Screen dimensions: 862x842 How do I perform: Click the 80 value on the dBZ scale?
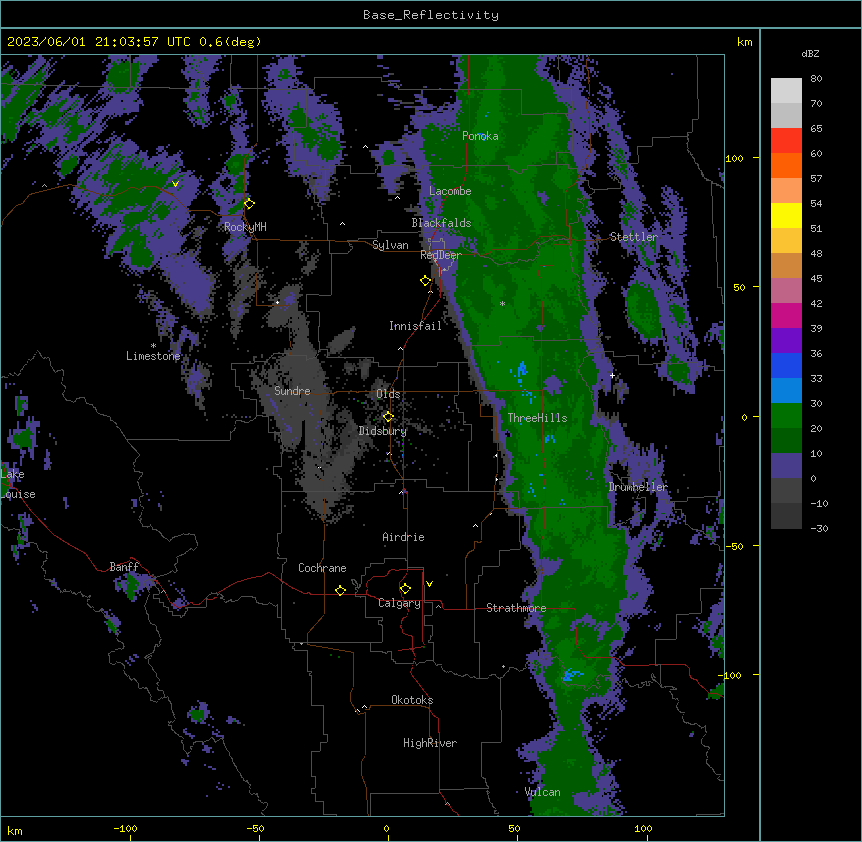816,79
